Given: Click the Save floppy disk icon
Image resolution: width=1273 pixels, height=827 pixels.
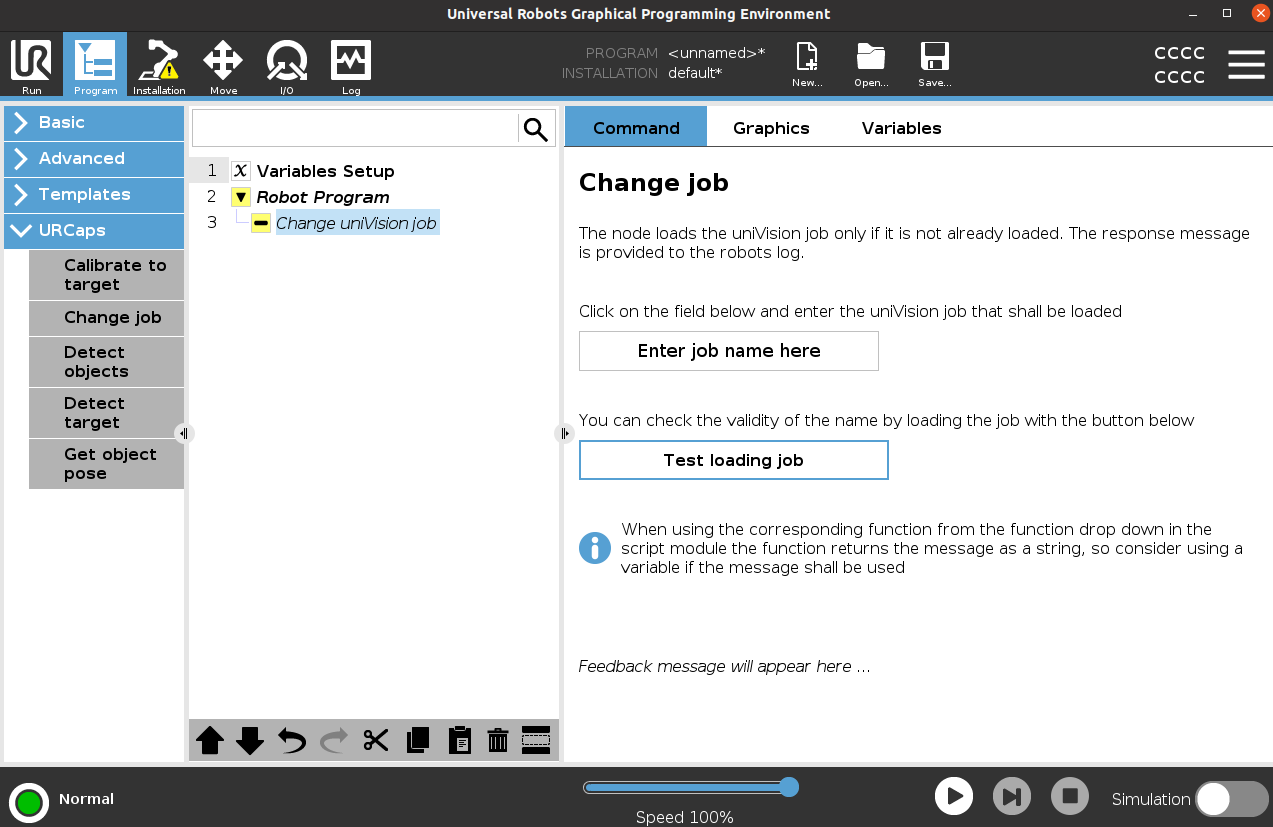Looking at the screenshot, I should (935, 66).
